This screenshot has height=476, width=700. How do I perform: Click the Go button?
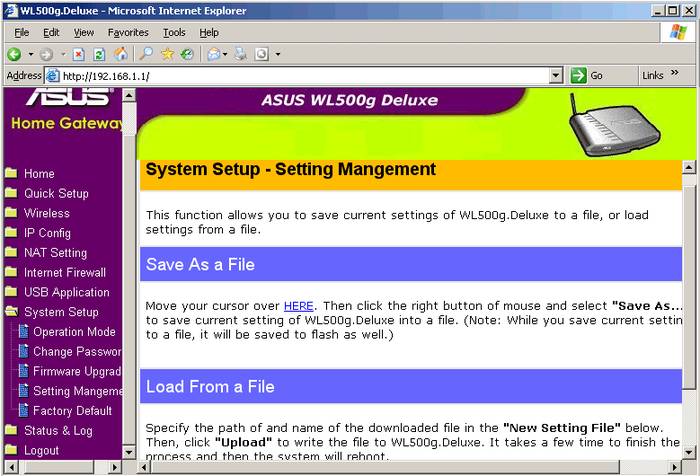590,76
